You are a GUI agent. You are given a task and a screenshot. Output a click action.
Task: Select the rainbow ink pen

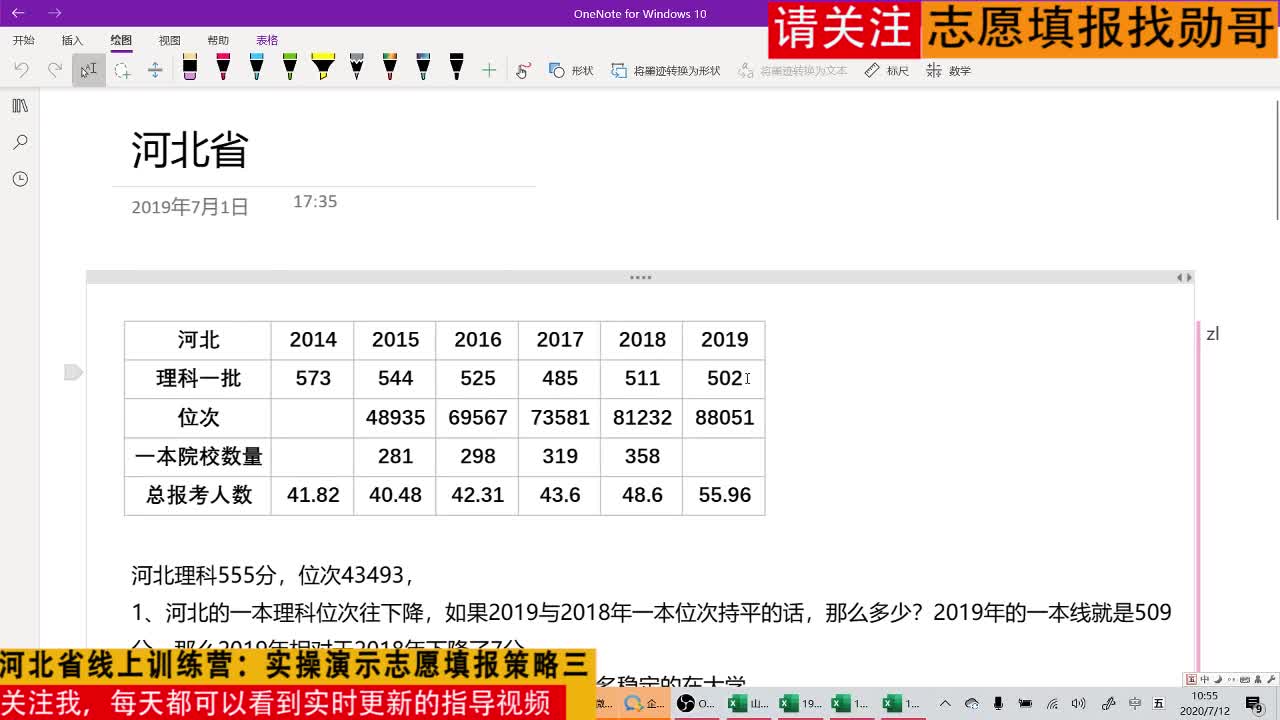[390, 68]
